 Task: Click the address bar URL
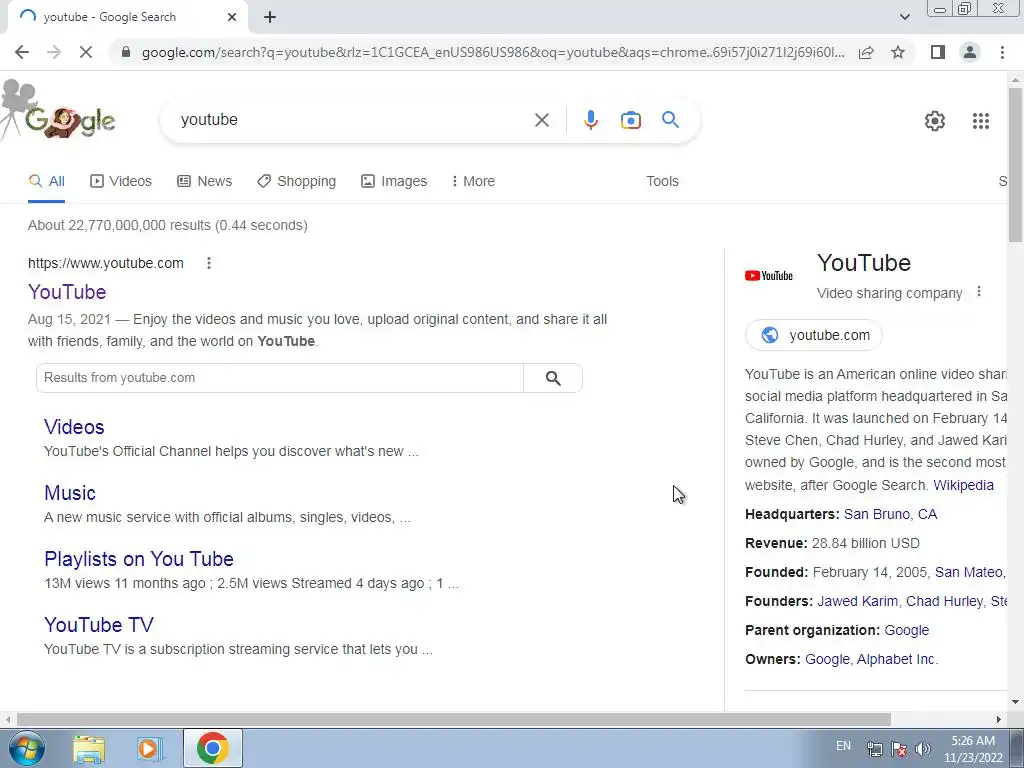(x=492, y=52)
